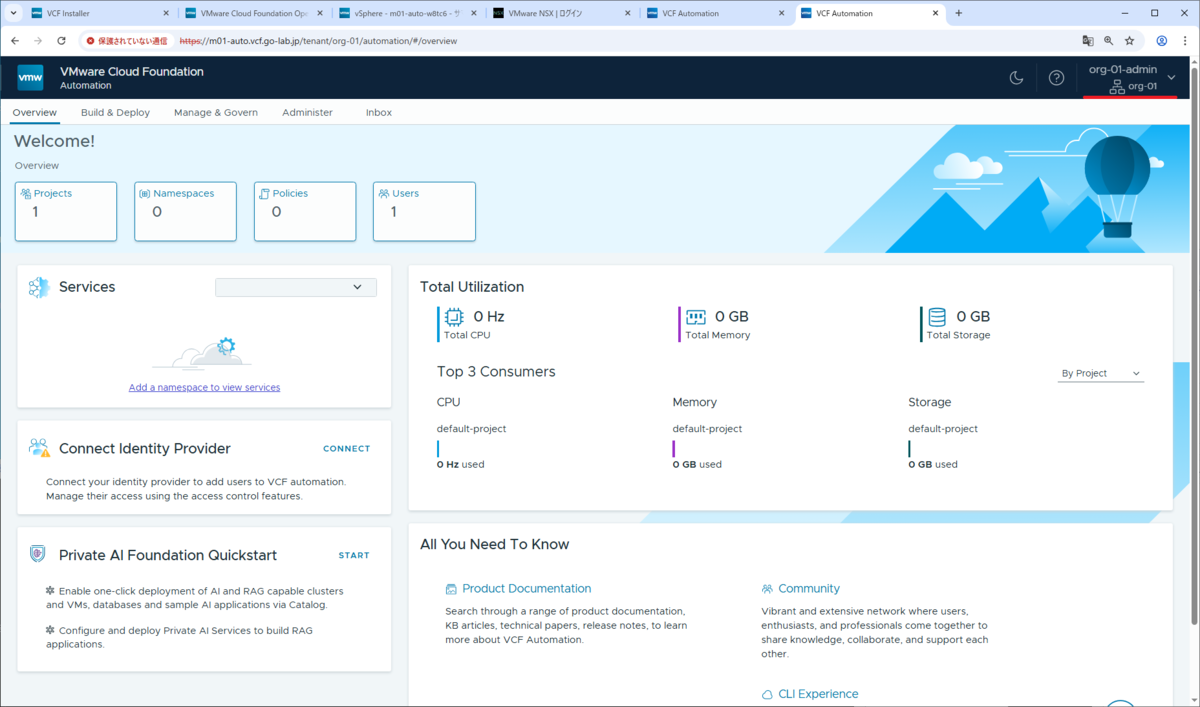Switch to the VCF Installer browser tab
1200x707 pixels.
(x=98, y=13)
